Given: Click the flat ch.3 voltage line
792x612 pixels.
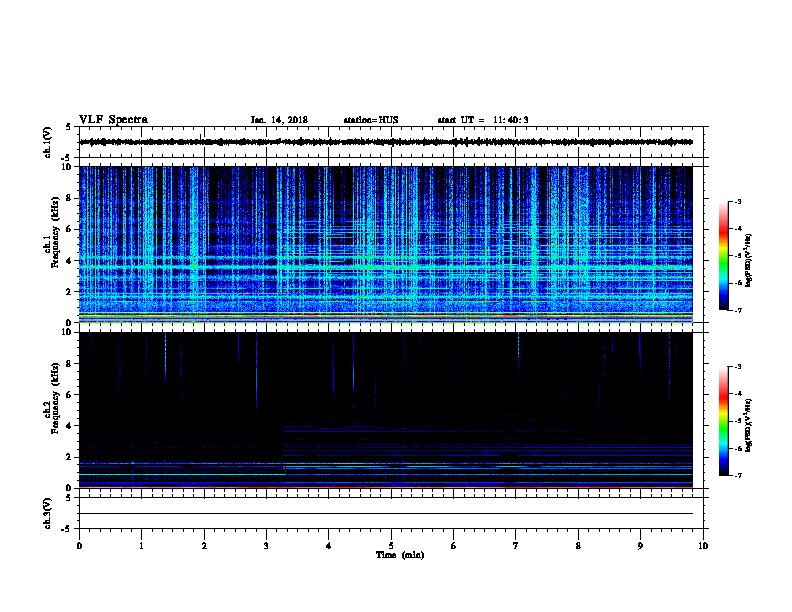Looking at the screenshot, I should (x=386, y=514).
